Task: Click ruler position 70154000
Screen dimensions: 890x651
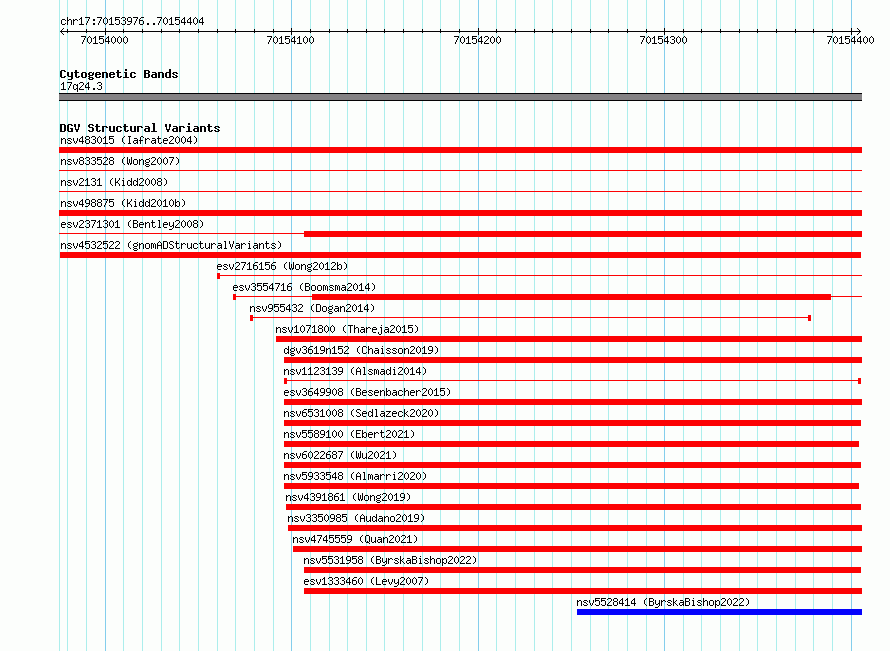Action: [x=104, y=40]
